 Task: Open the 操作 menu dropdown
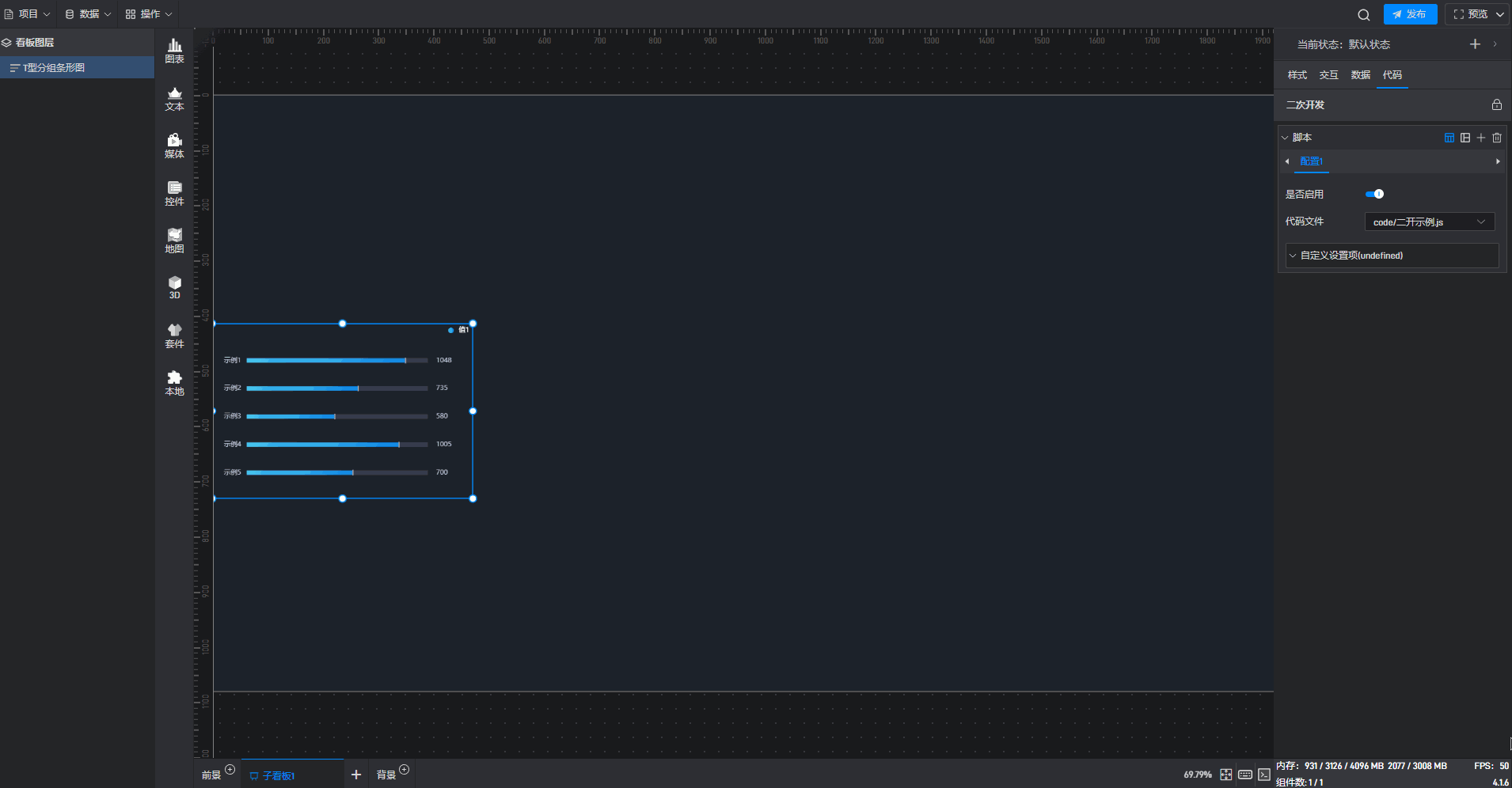pos(149,14)
